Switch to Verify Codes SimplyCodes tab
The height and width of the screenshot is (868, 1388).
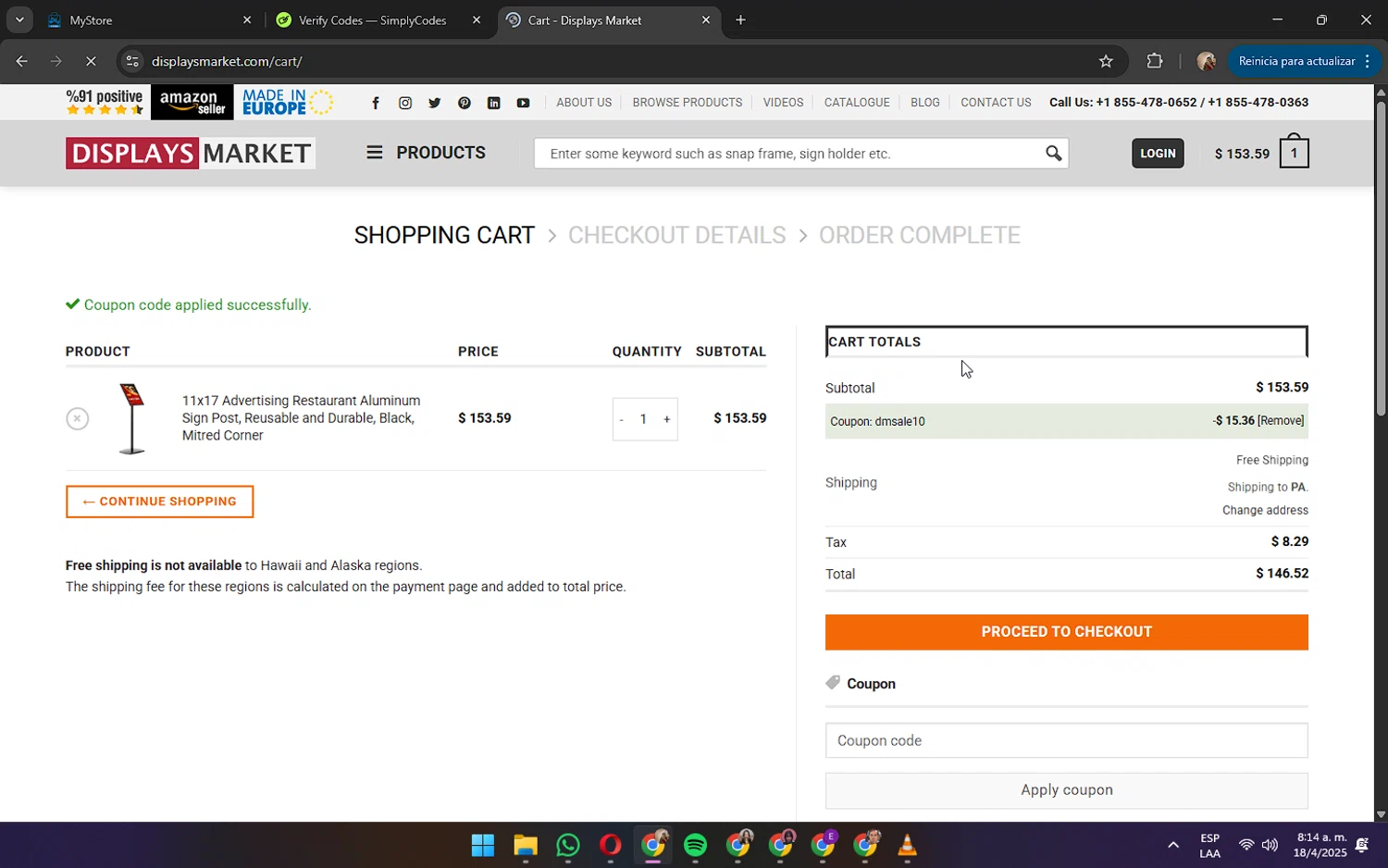[379, 20]
